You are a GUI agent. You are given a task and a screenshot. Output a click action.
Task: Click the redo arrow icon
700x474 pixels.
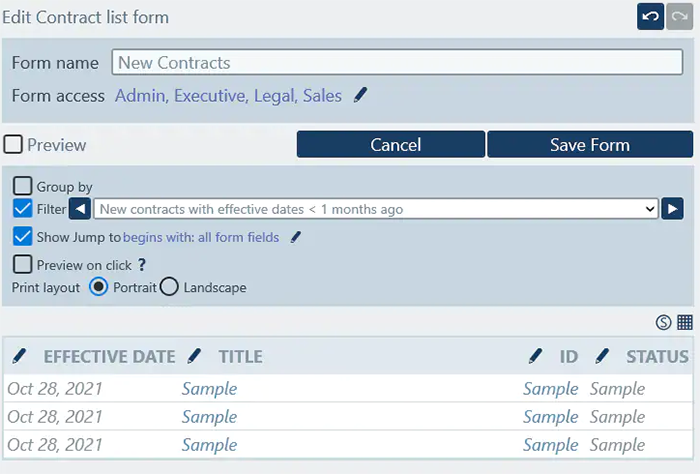679,17
